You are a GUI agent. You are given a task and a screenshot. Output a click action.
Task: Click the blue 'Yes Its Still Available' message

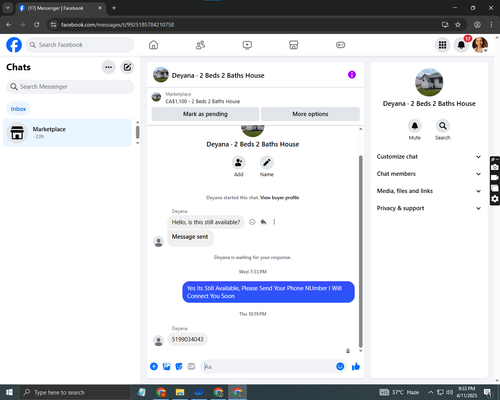click(x=268, y=292)
